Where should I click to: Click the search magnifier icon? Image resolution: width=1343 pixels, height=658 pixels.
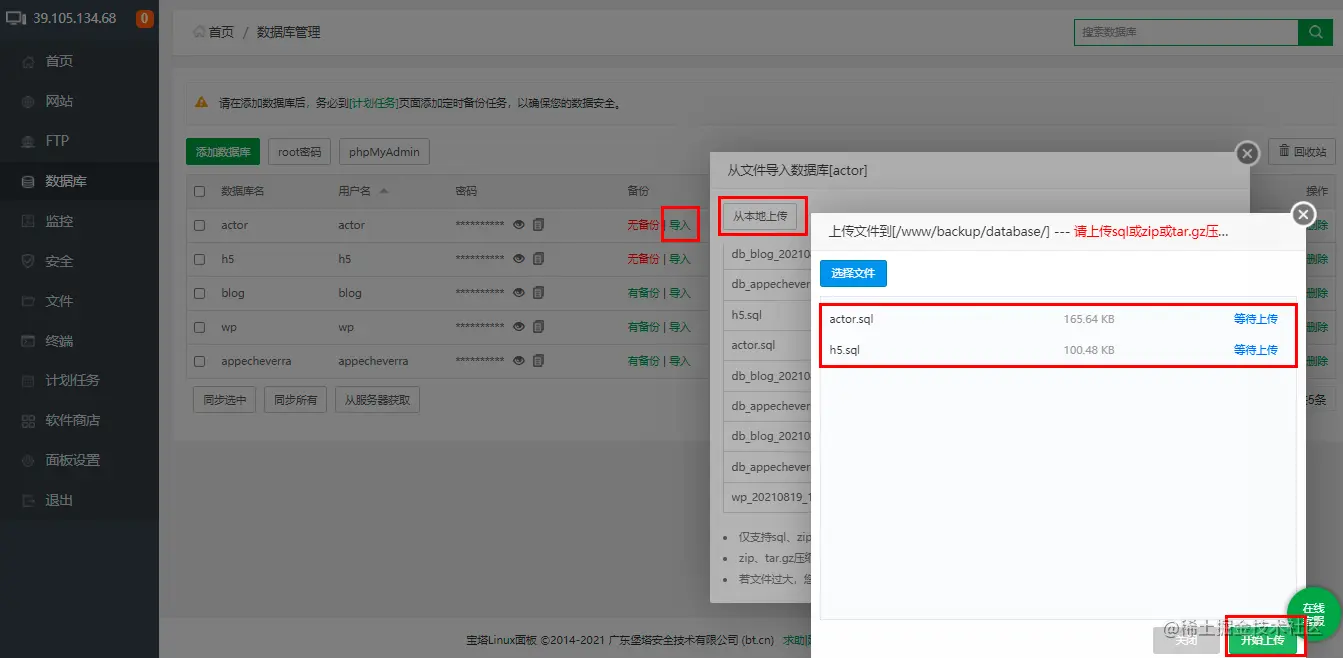point(1315,32)
